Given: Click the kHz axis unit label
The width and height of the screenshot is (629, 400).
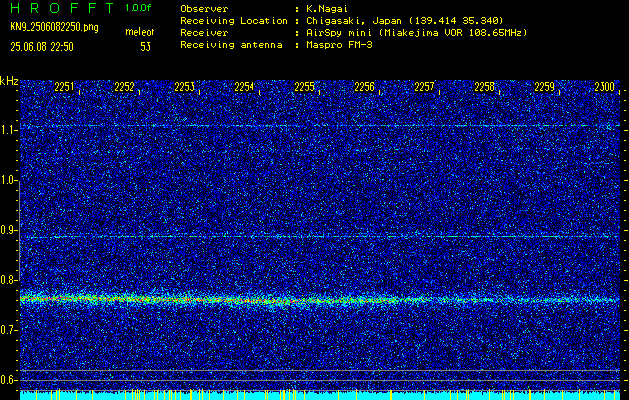Looking at the screenshot, I should (x=9, y=81).
